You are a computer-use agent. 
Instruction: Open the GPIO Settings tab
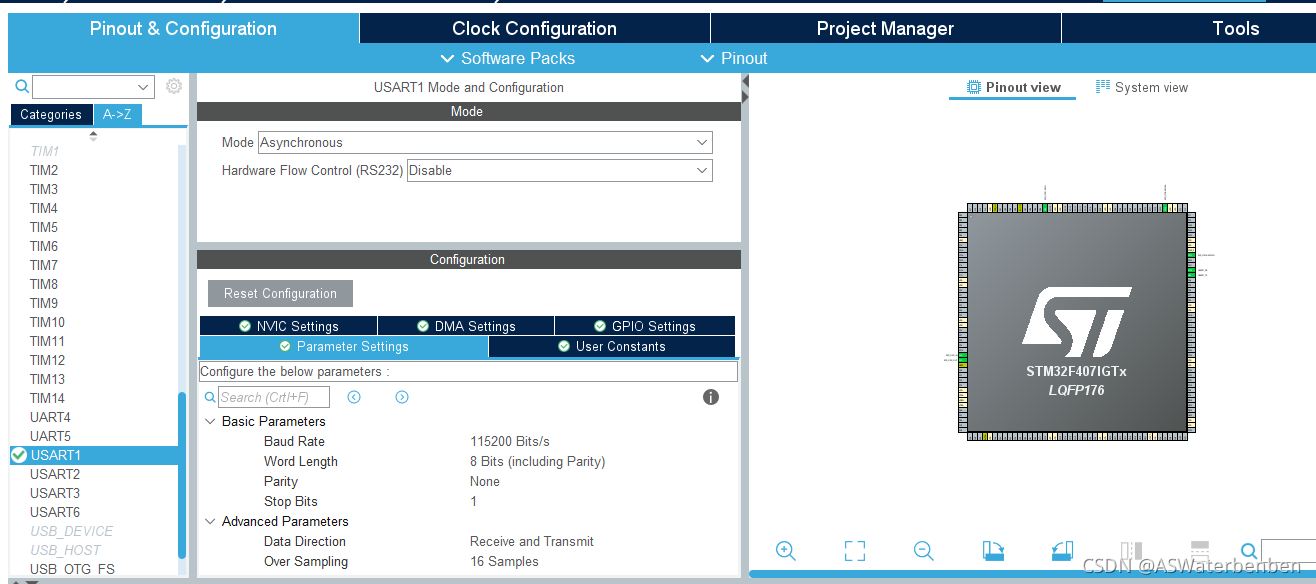point(644,326)
